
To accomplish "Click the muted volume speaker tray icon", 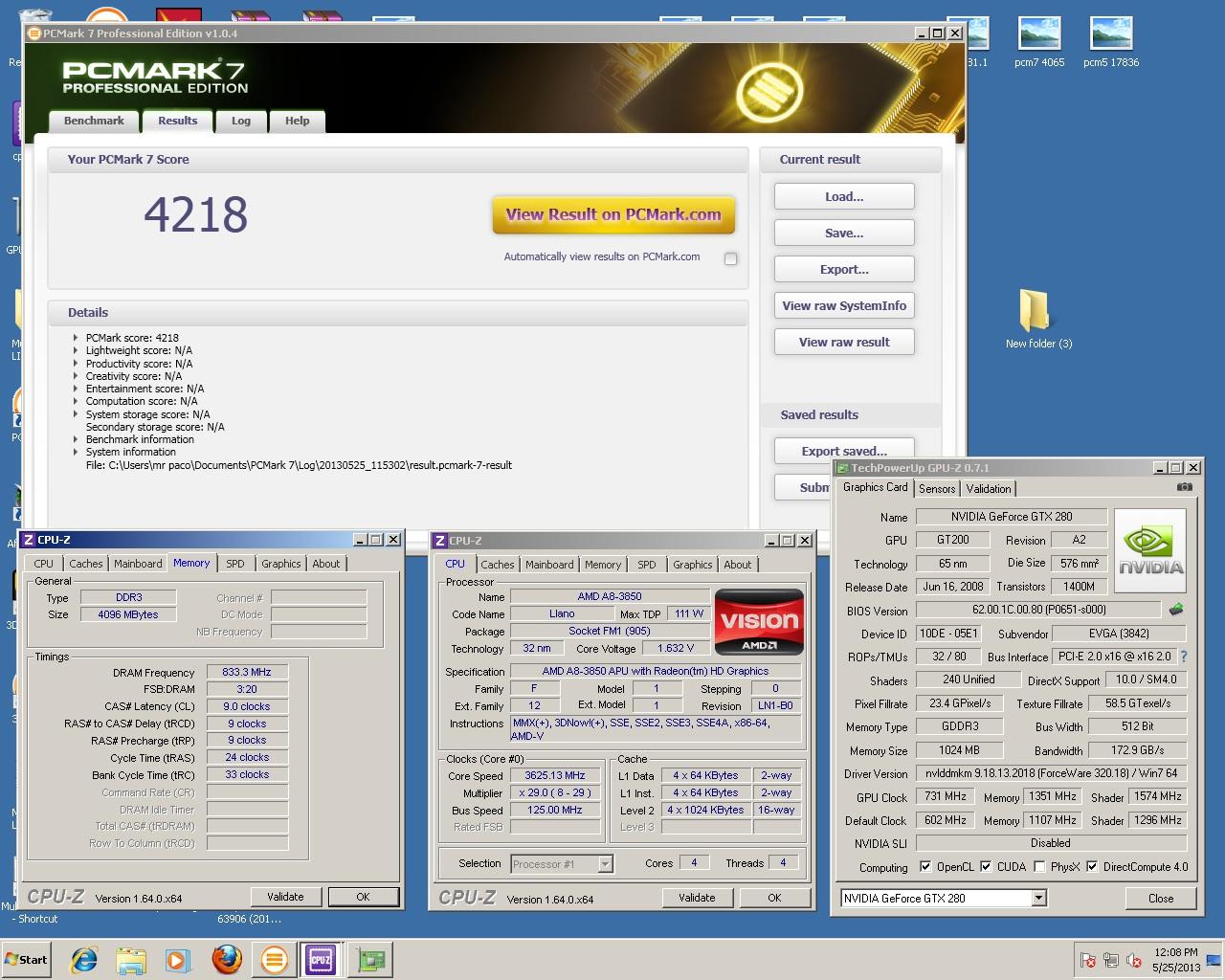I will coord(1134,960).
